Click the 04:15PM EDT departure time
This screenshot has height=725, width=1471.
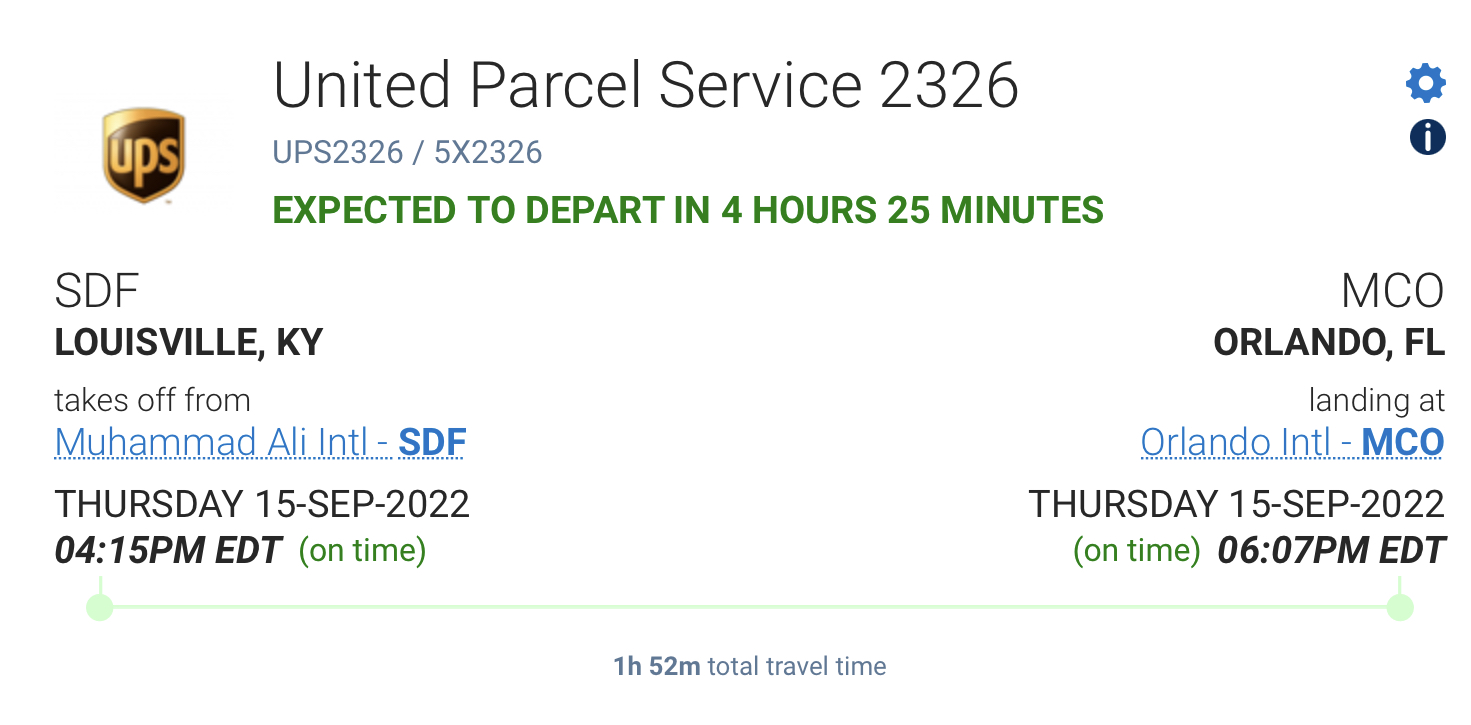pyautogui.click(x=168, y=551)
